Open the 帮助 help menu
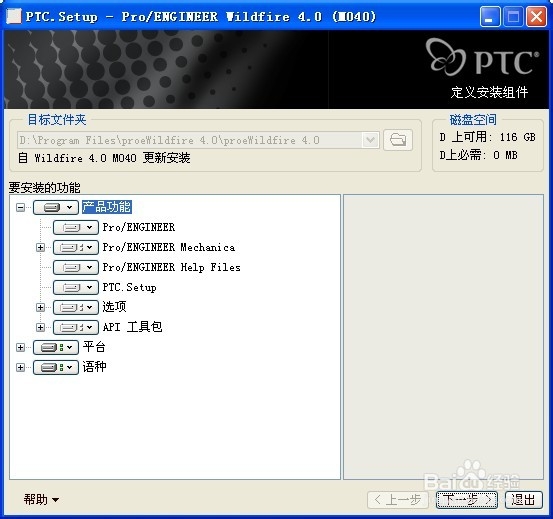The width and height of the screenshot is (553, 519). pos(41,500)
